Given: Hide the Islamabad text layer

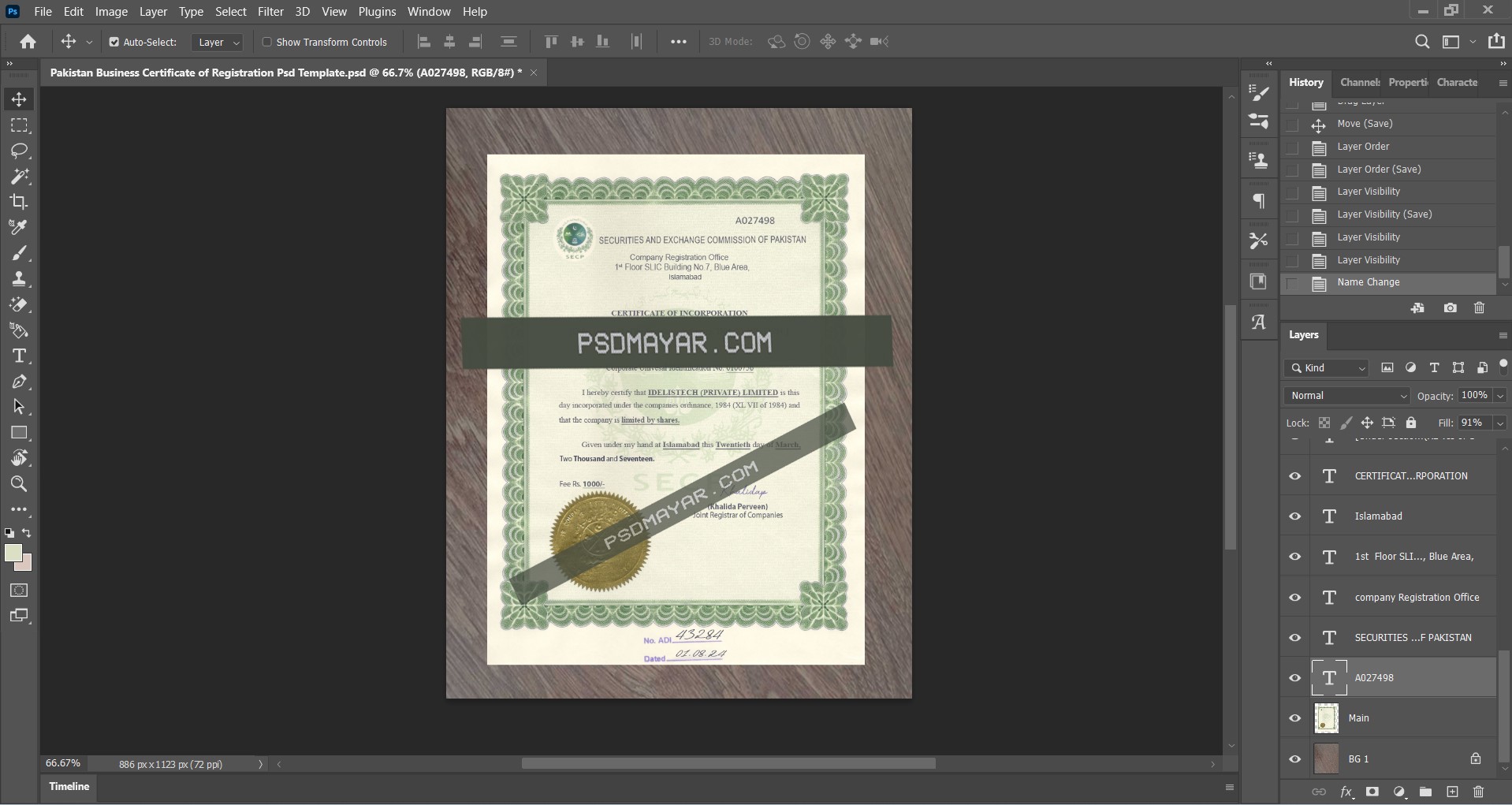Looking at the screenshot, I should click(1294, 516).
